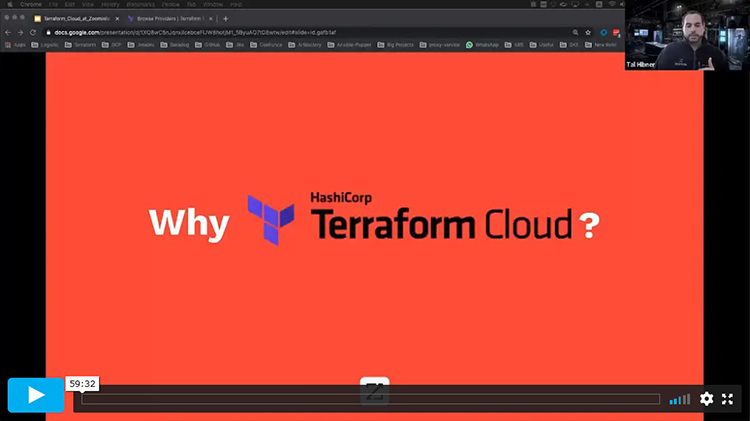The image size is (750, 421).
Task: Seek within the video progress bar
Action: click(370, 399)
